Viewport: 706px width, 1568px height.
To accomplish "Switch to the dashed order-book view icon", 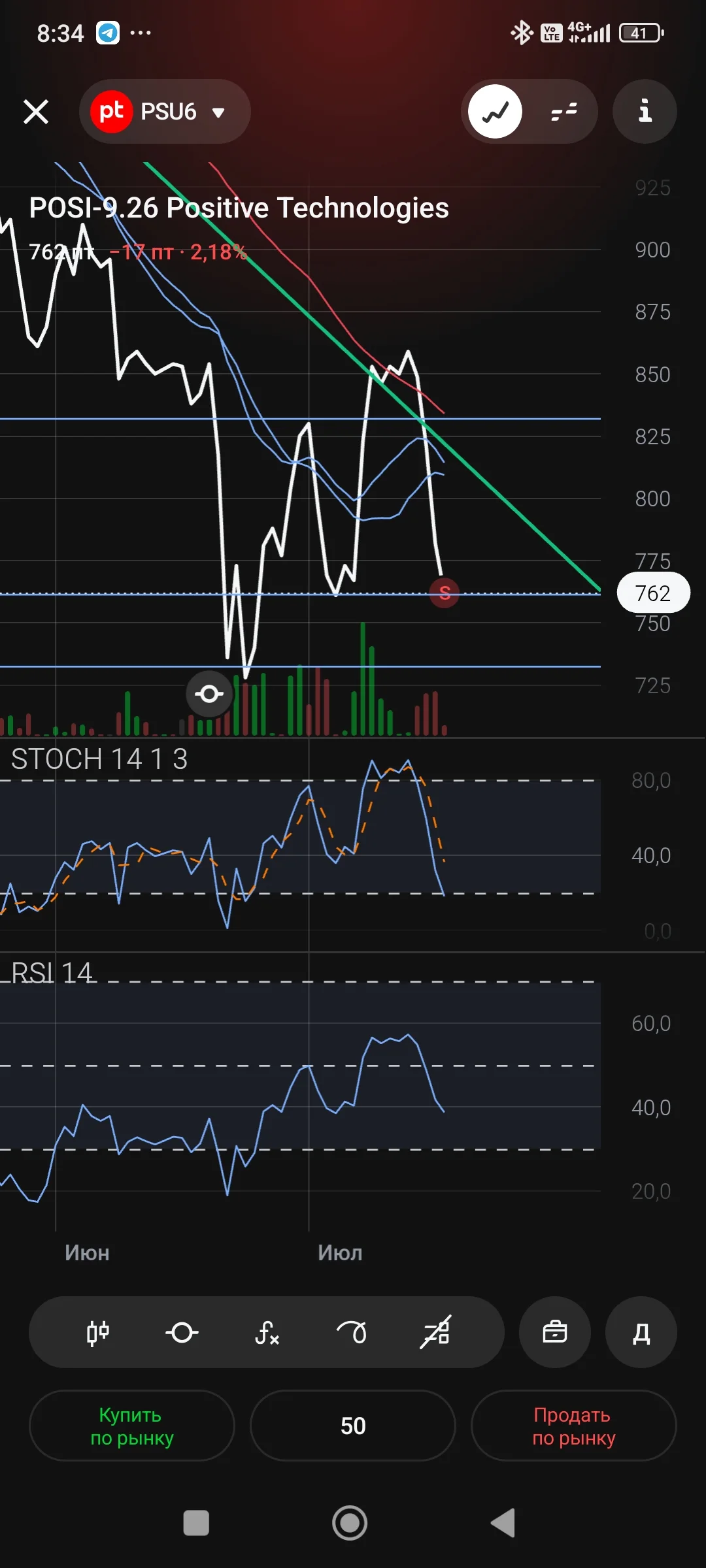I will pos(563,112).
